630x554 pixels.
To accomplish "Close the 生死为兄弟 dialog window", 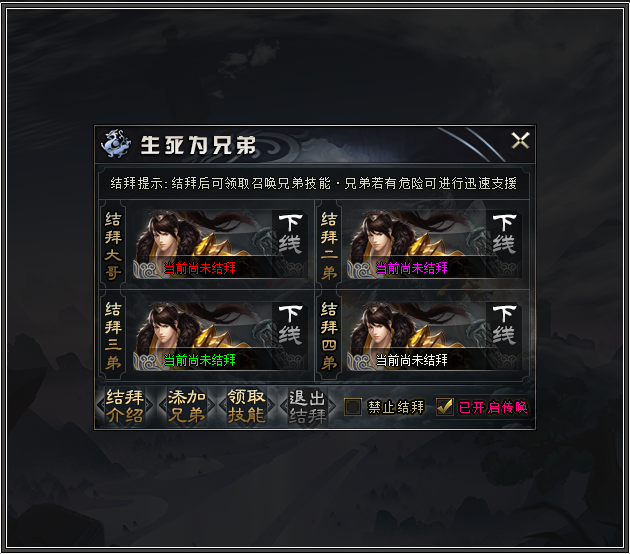I will 520,141.
